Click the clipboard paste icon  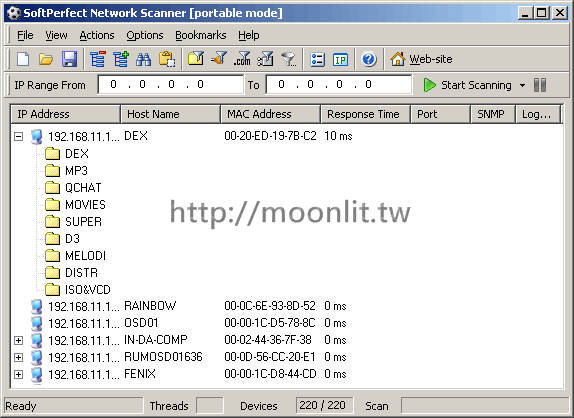click(x=167, y=59)
